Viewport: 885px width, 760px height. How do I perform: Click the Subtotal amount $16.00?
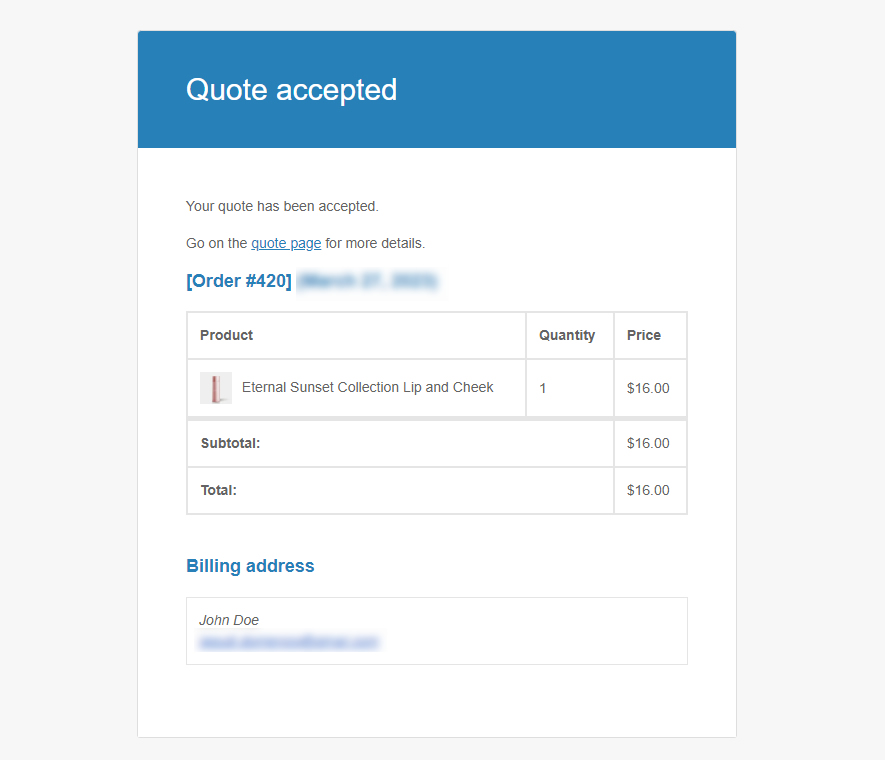[648, 443]
